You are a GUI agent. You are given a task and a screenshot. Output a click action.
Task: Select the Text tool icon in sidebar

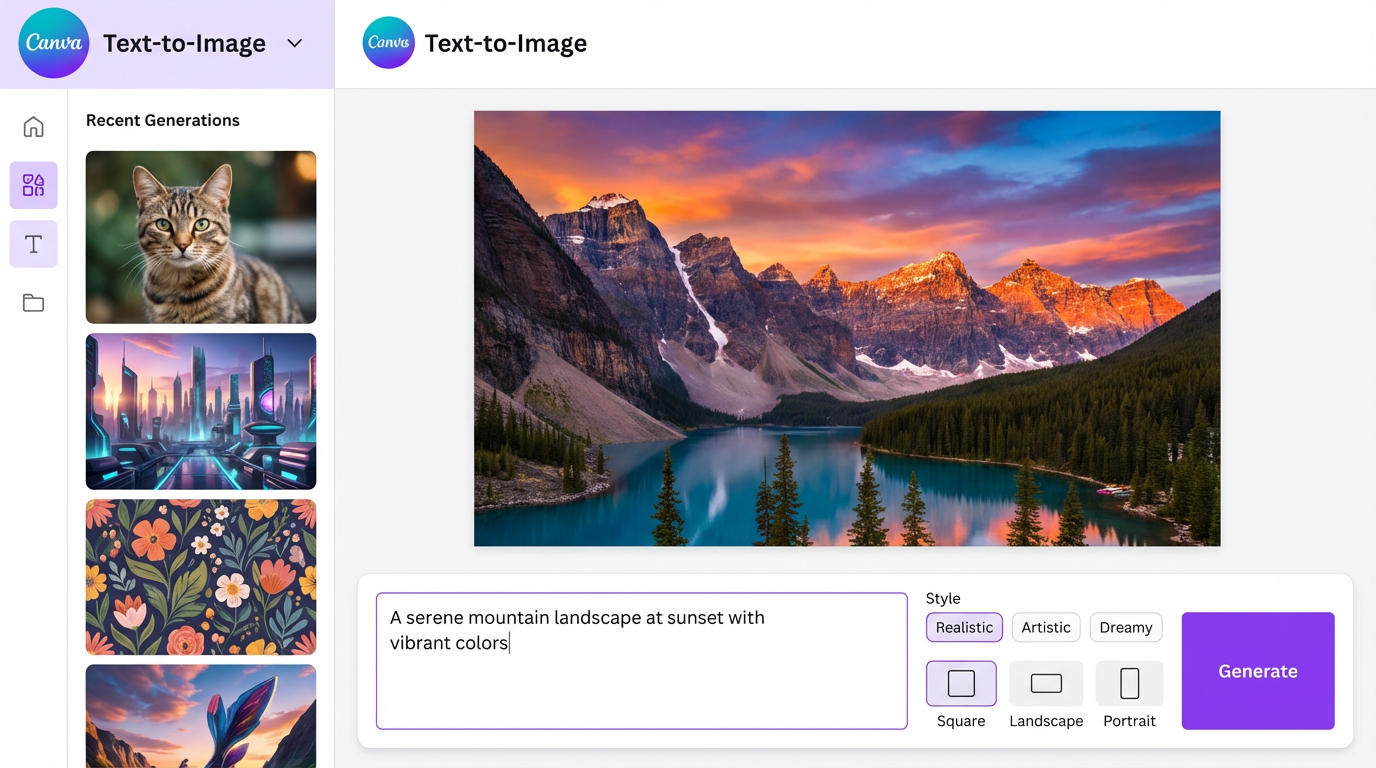point(33,244)
